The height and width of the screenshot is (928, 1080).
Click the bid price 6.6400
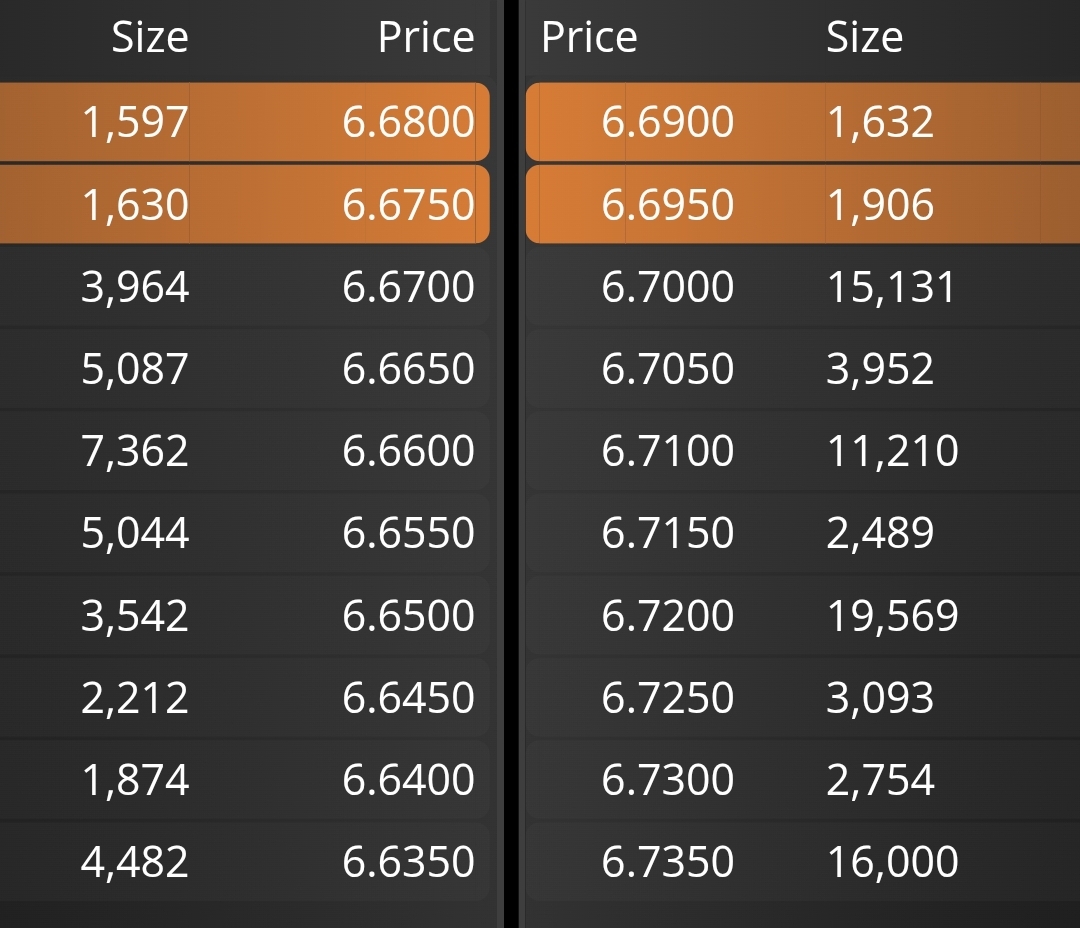[x=408, y=779]
